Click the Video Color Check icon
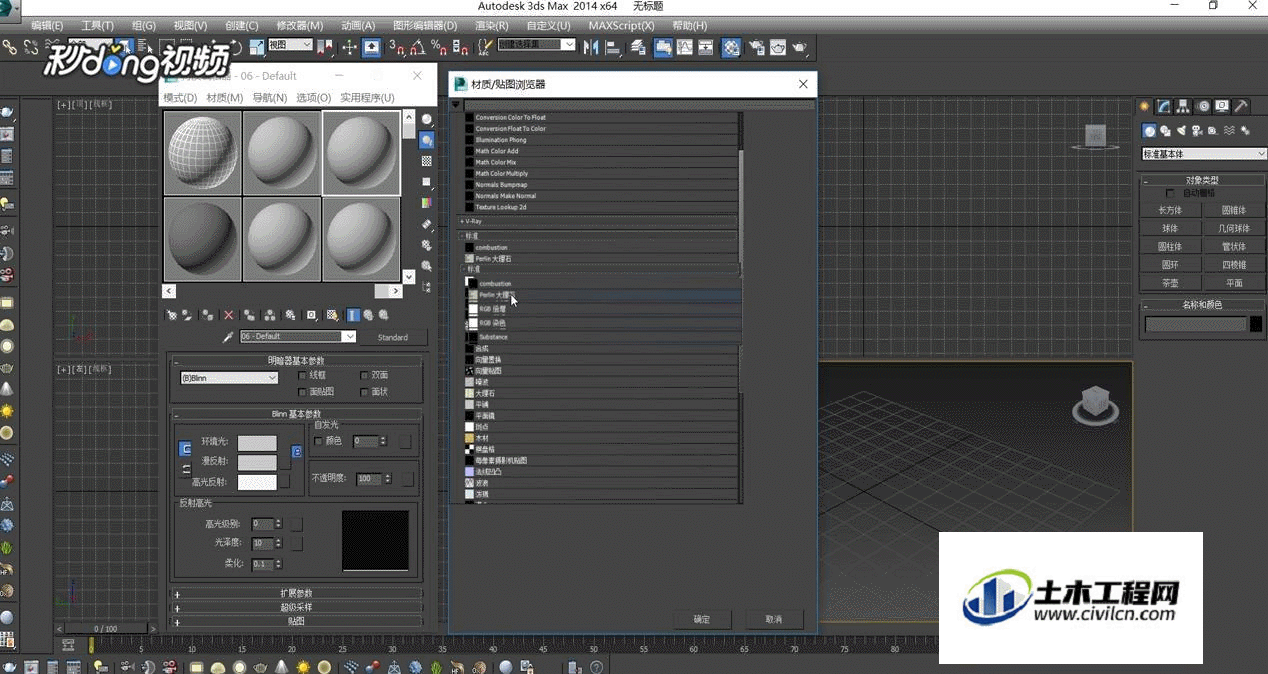The image size is (1268, 674). 427,203
